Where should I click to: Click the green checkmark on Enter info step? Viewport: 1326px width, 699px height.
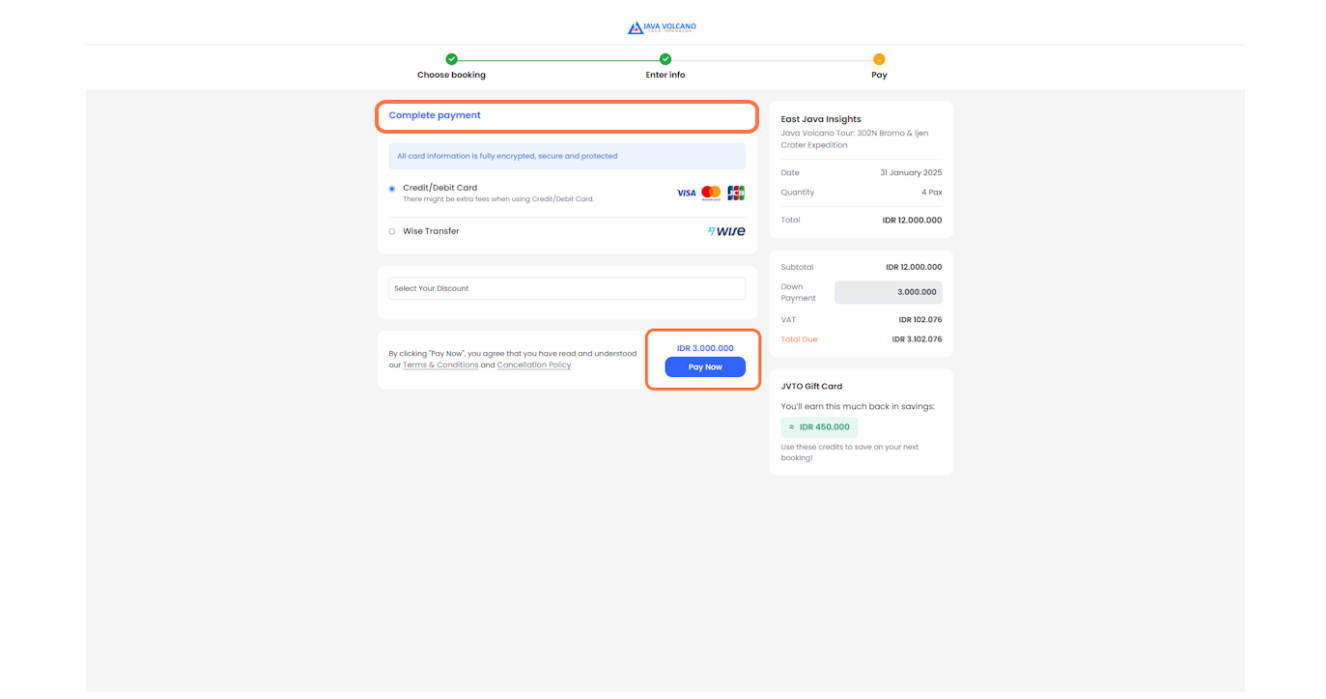(x=665, y=58)
